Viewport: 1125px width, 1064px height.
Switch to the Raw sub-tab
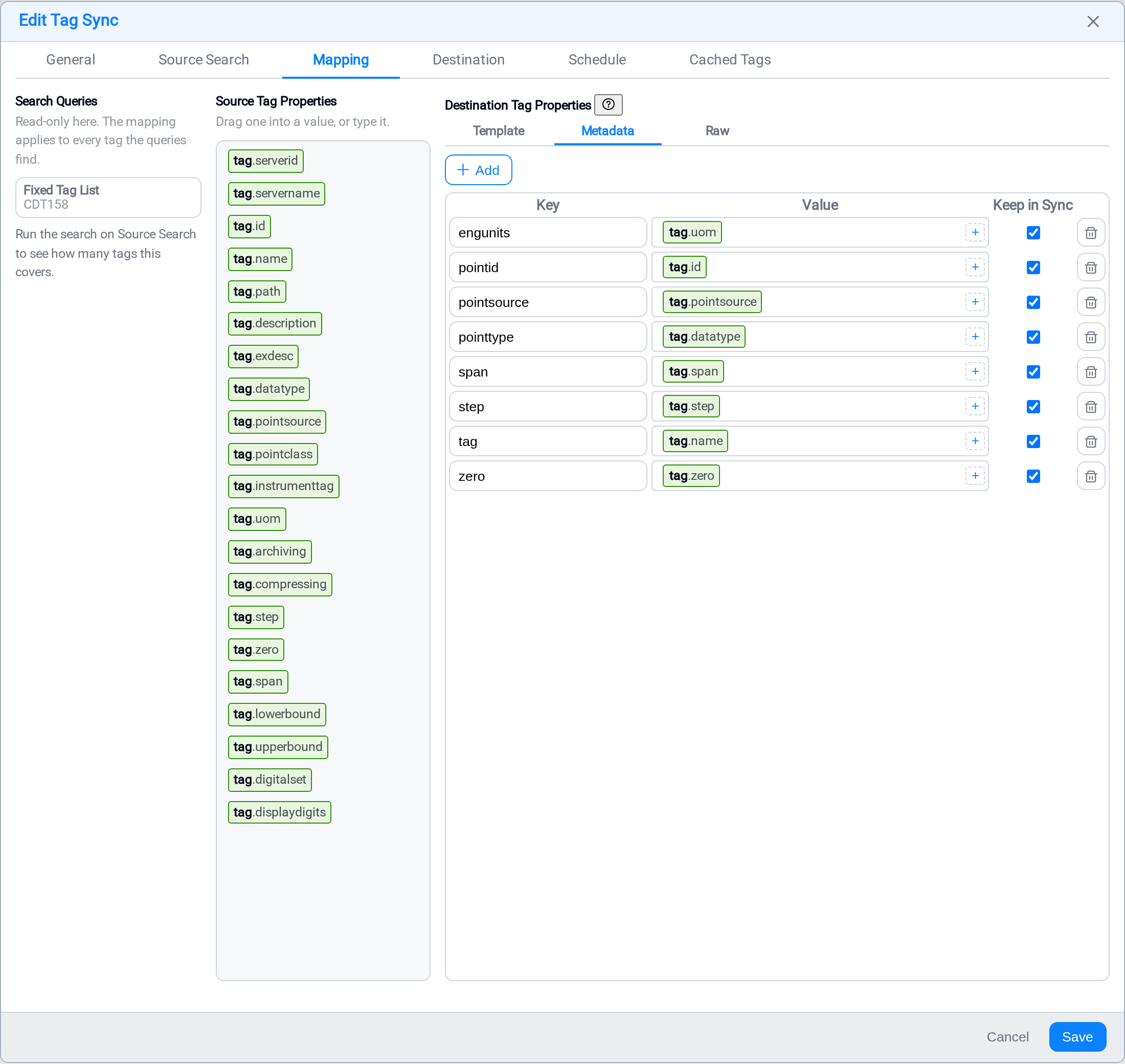click(717, 131)
